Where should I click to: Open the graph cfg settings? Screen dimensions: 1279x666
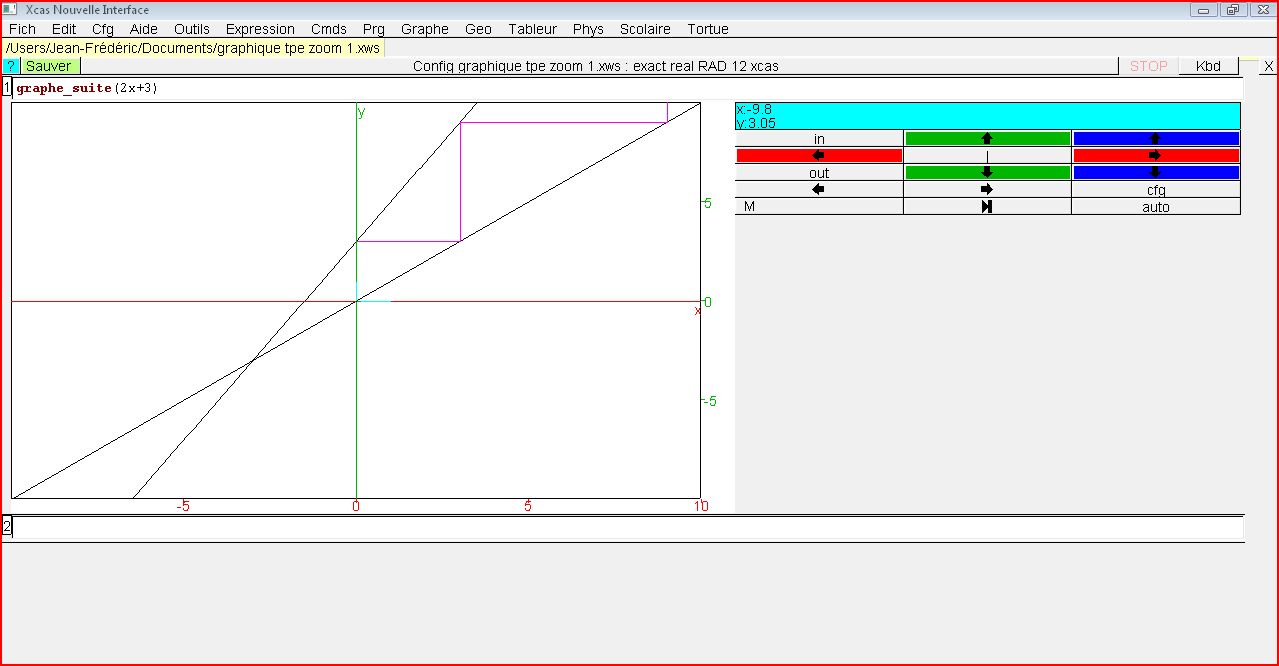[1156, 190]
